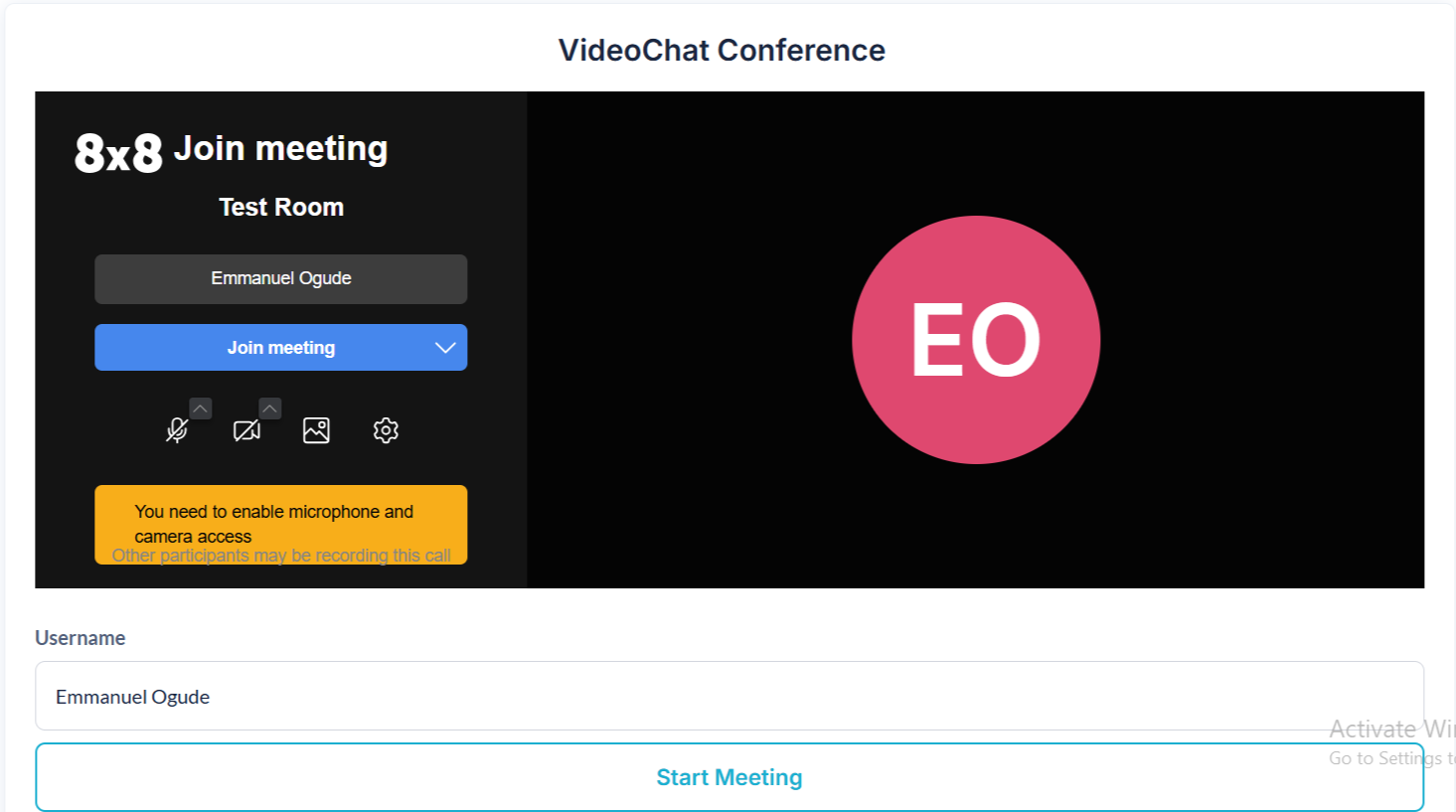
Task: Click the recording notice text
Action: point(281,557)
